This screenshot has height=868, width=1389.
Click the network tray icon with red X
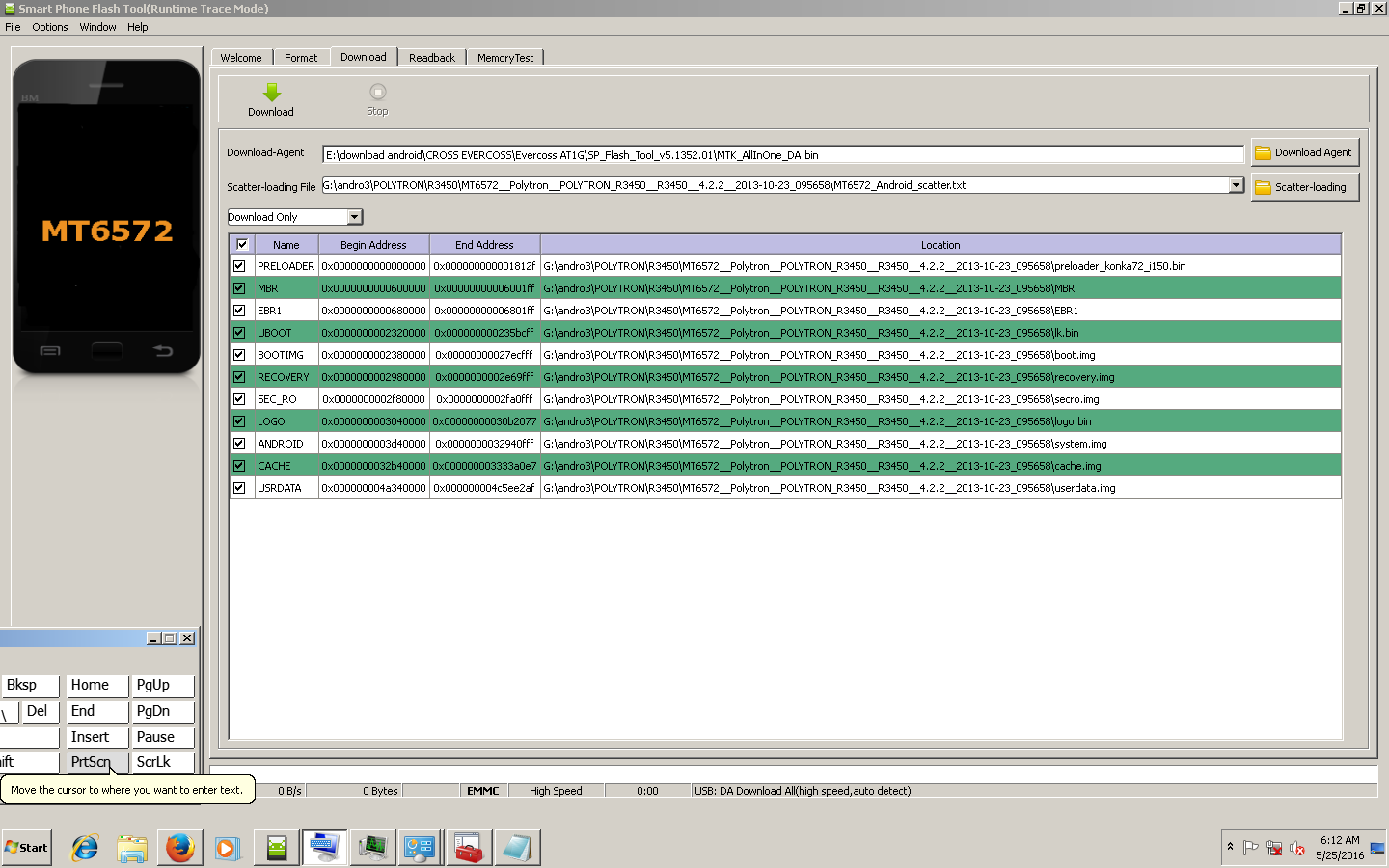coord(1274,848)
